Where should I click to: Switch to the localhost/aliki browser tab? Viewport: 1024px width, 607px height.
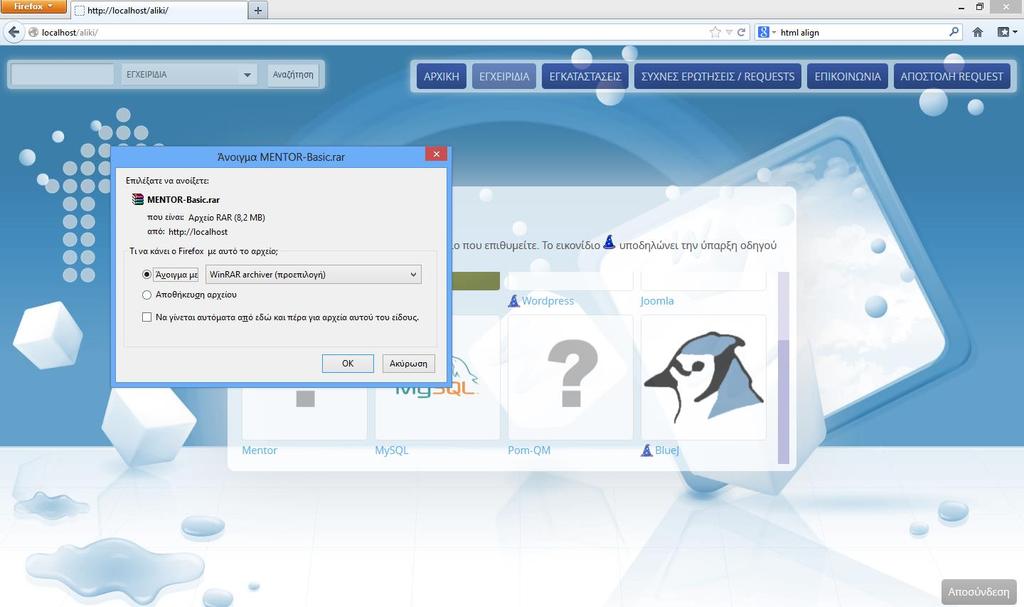[x=159, y=10]
